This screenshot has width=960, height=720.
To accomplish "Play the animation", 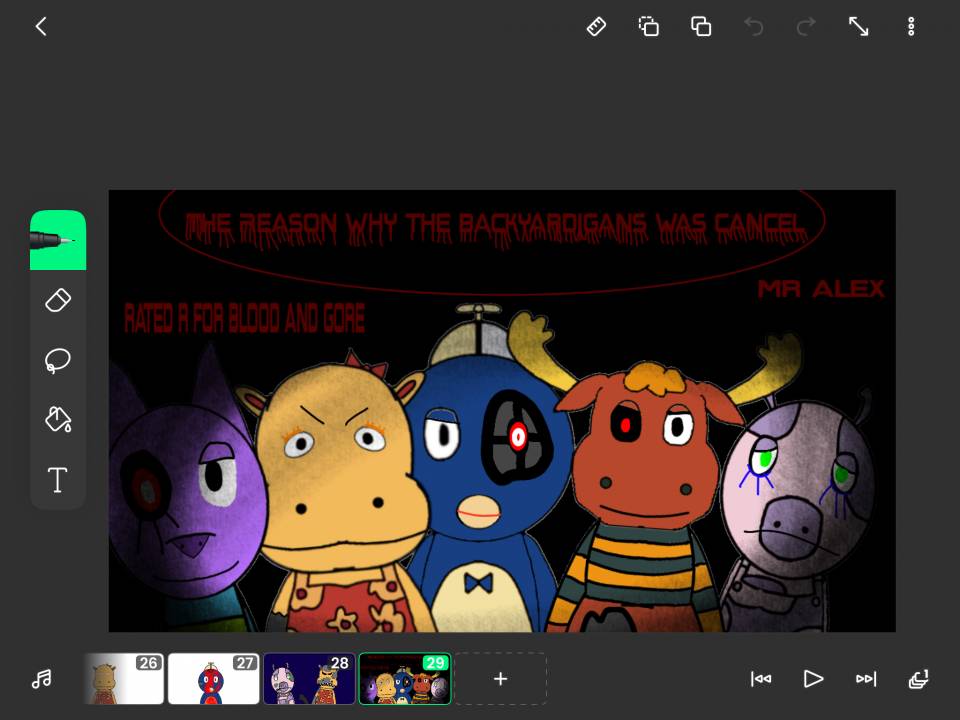I will [813, 679].
